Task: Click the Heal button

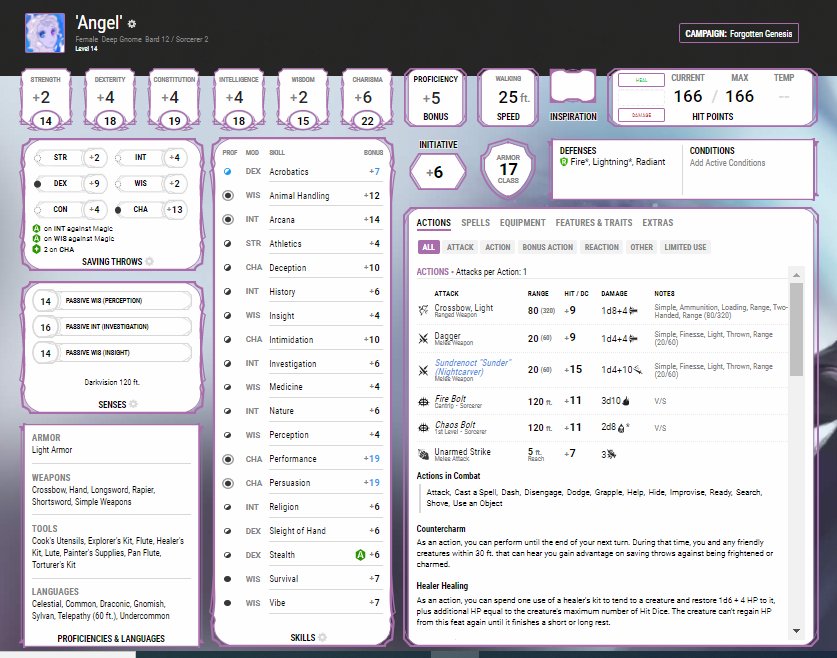Action: pos(641,80)
